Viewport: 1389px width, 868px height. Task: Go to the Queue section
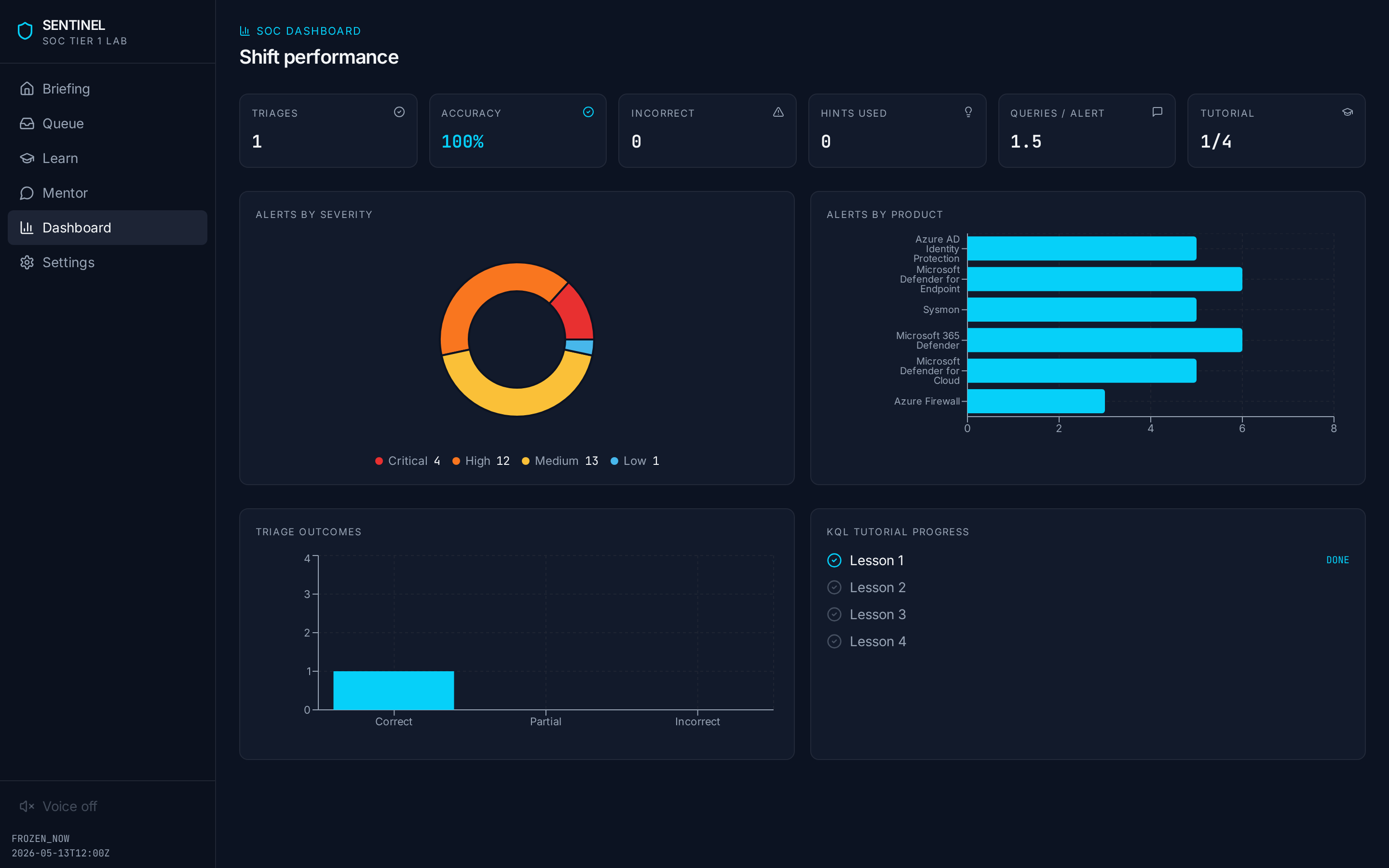pos(108,123)
